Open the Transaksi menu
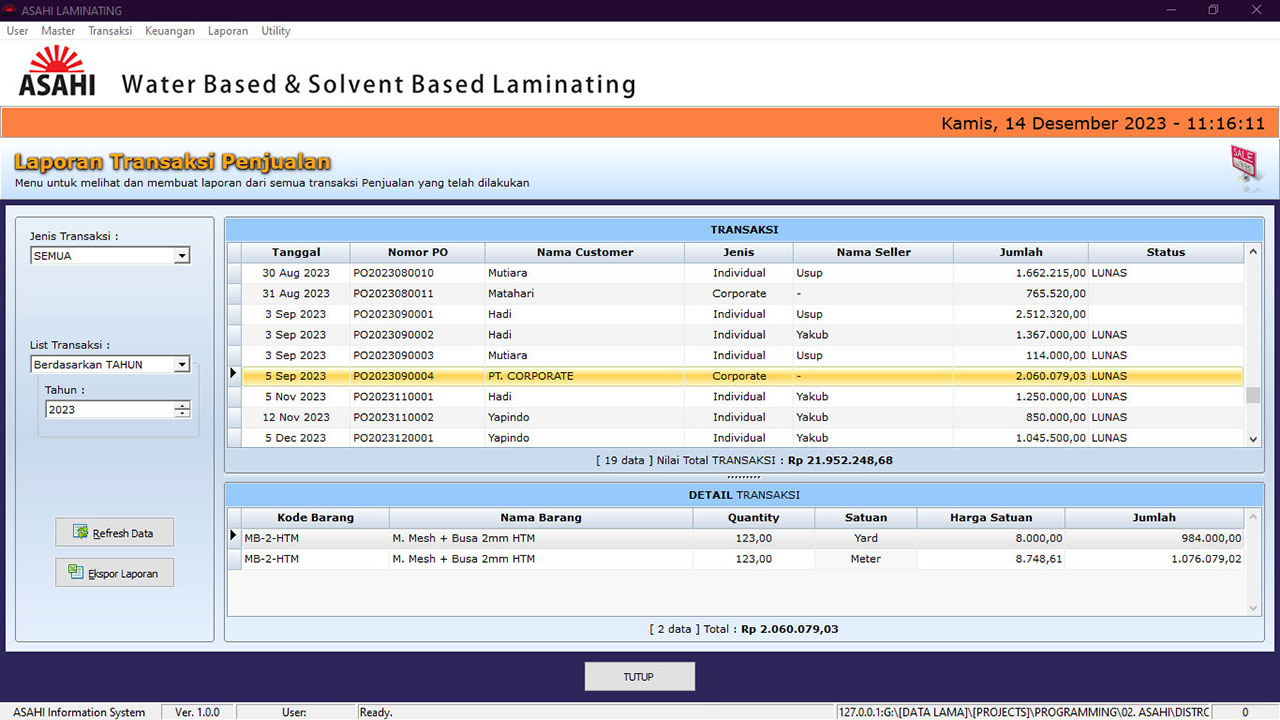The height and width of the screenshot is (720, 1280). 110,31
